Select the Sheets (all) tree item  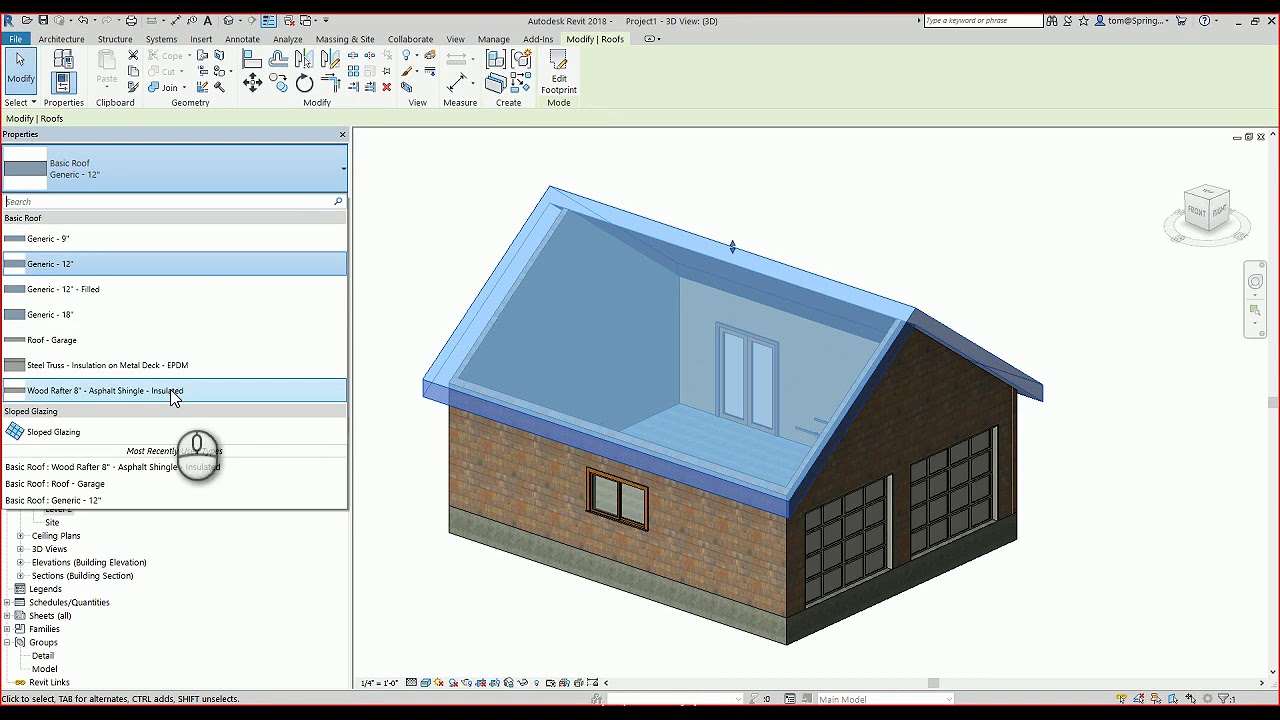tap(50, 615)
